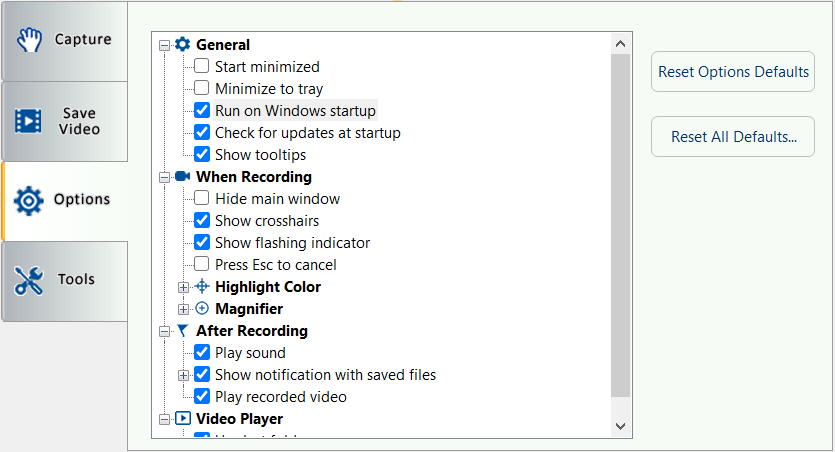Enable the Start minimized checkbox
This screenshot has width=835, height=452.
(202, 67)
